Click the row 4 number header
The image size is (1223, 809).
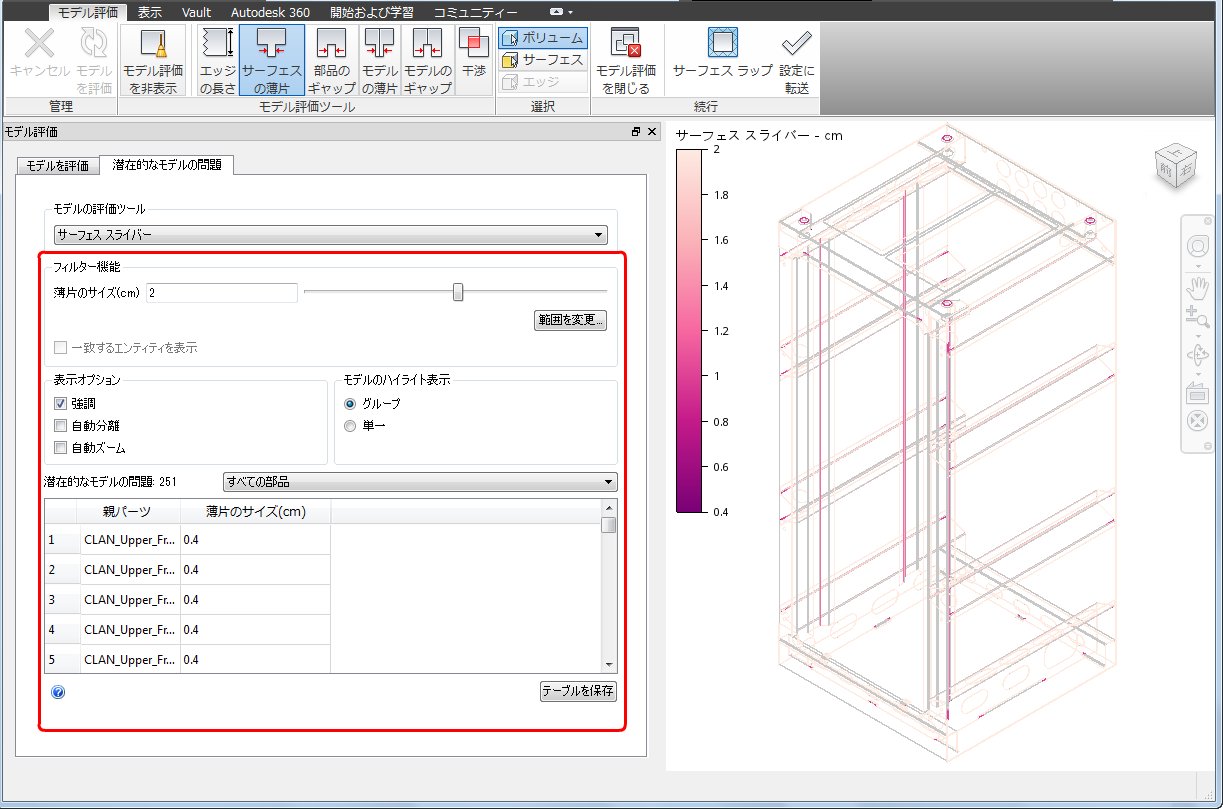[60, 630]
